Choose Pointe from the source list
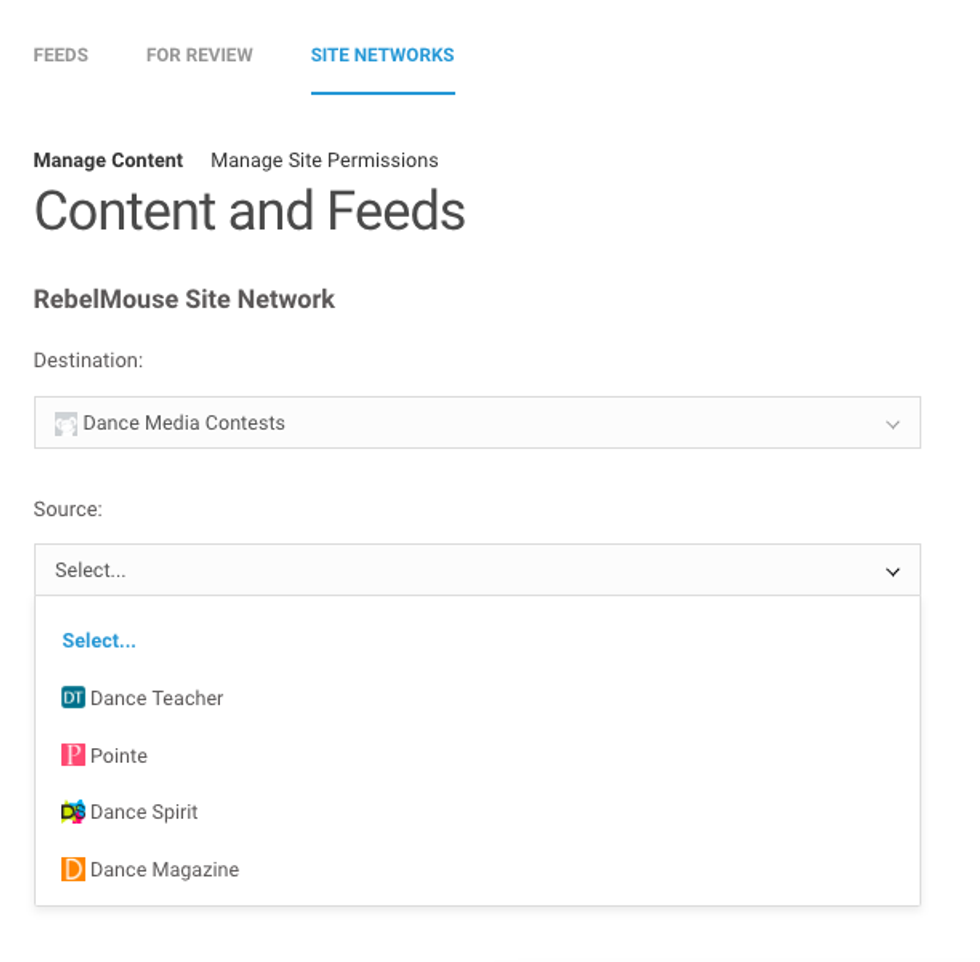The image size is (980, 962). [119, 756]
